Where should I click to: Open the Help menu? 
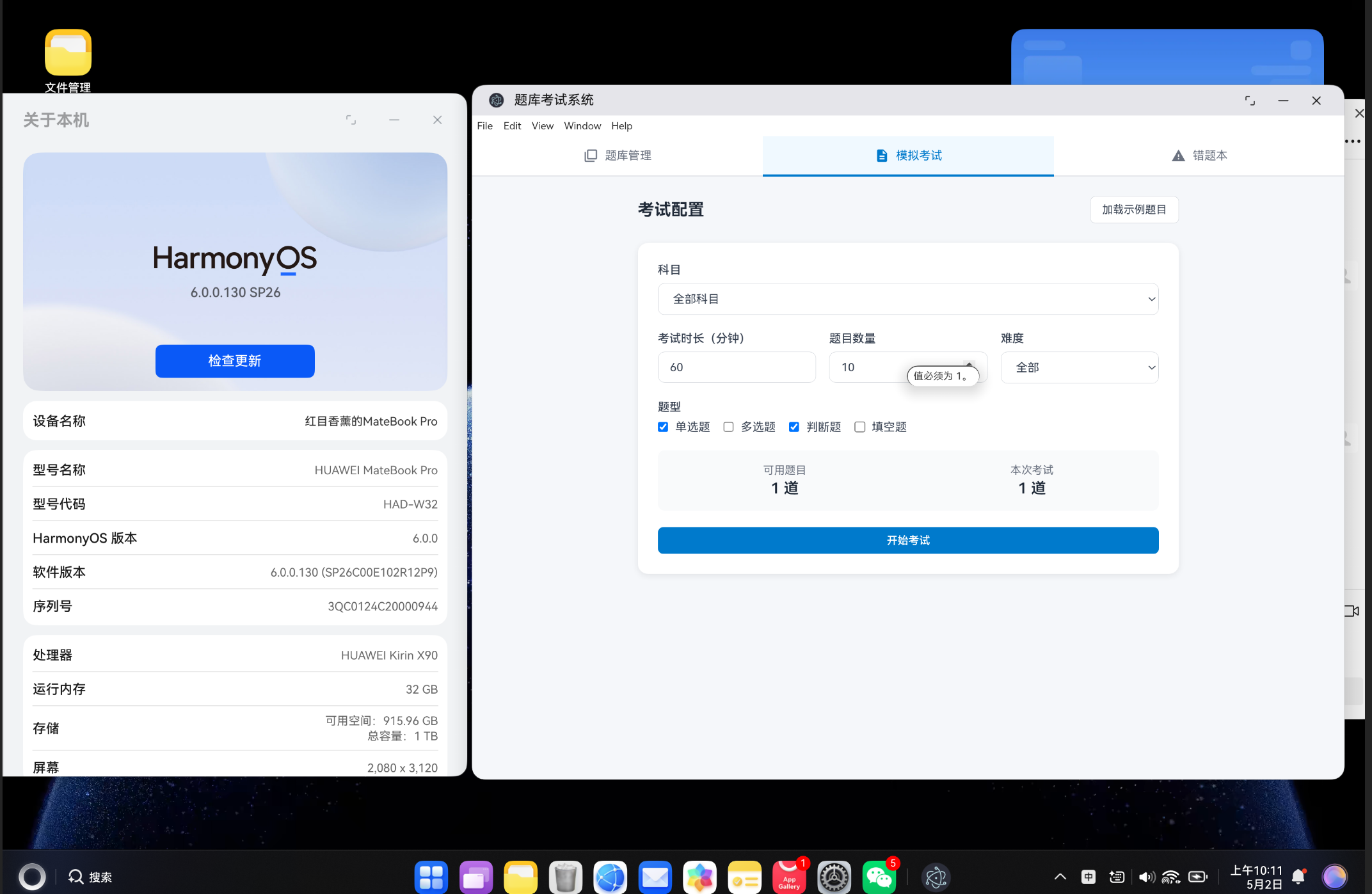[621, 126]
